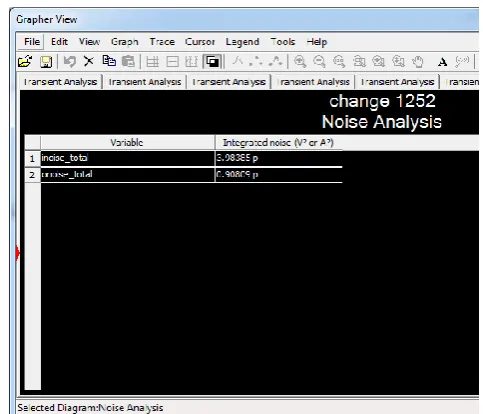Open the Help menu
Viewport: 483px width, 414px height.
coord(317,42)
